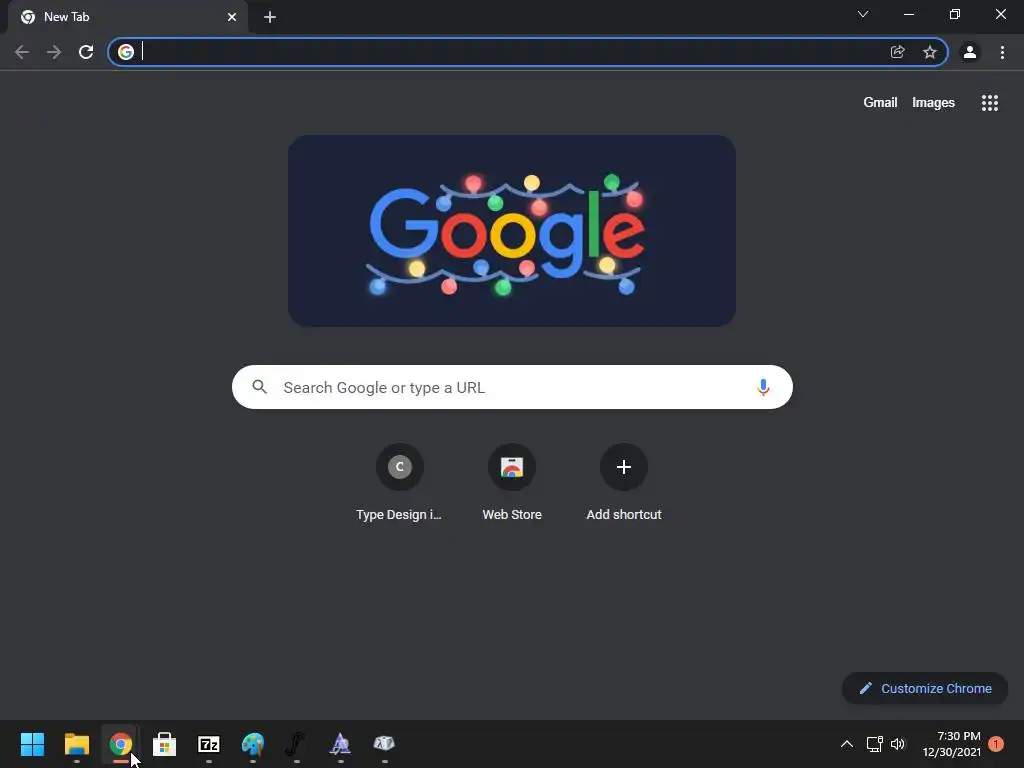Viewport: 1024px width, 768px height.
Task: Select the New Tab tab
Action: coord(127,17)
